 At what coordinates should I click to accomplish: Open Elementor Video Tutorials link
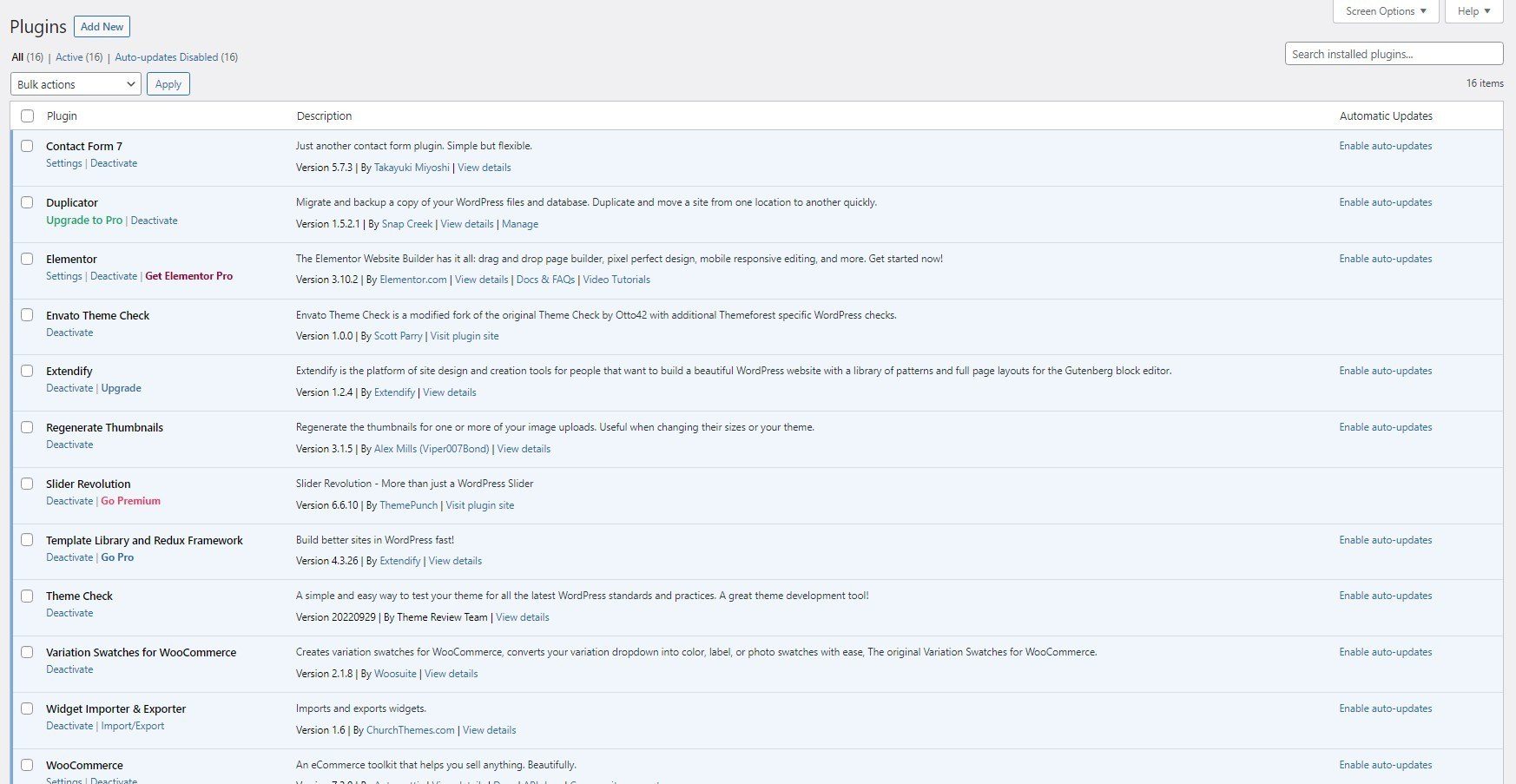pos(616,280)
